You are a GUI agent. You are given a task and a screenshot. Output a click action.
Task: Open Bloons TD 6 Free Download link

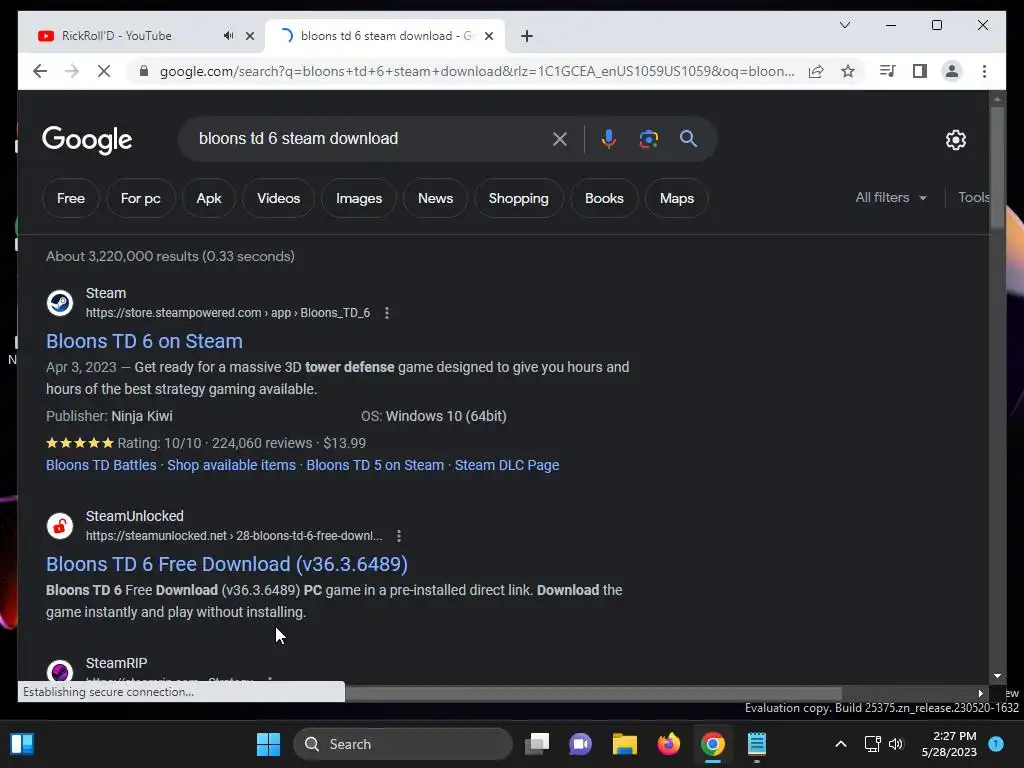(x=227, y=564)
